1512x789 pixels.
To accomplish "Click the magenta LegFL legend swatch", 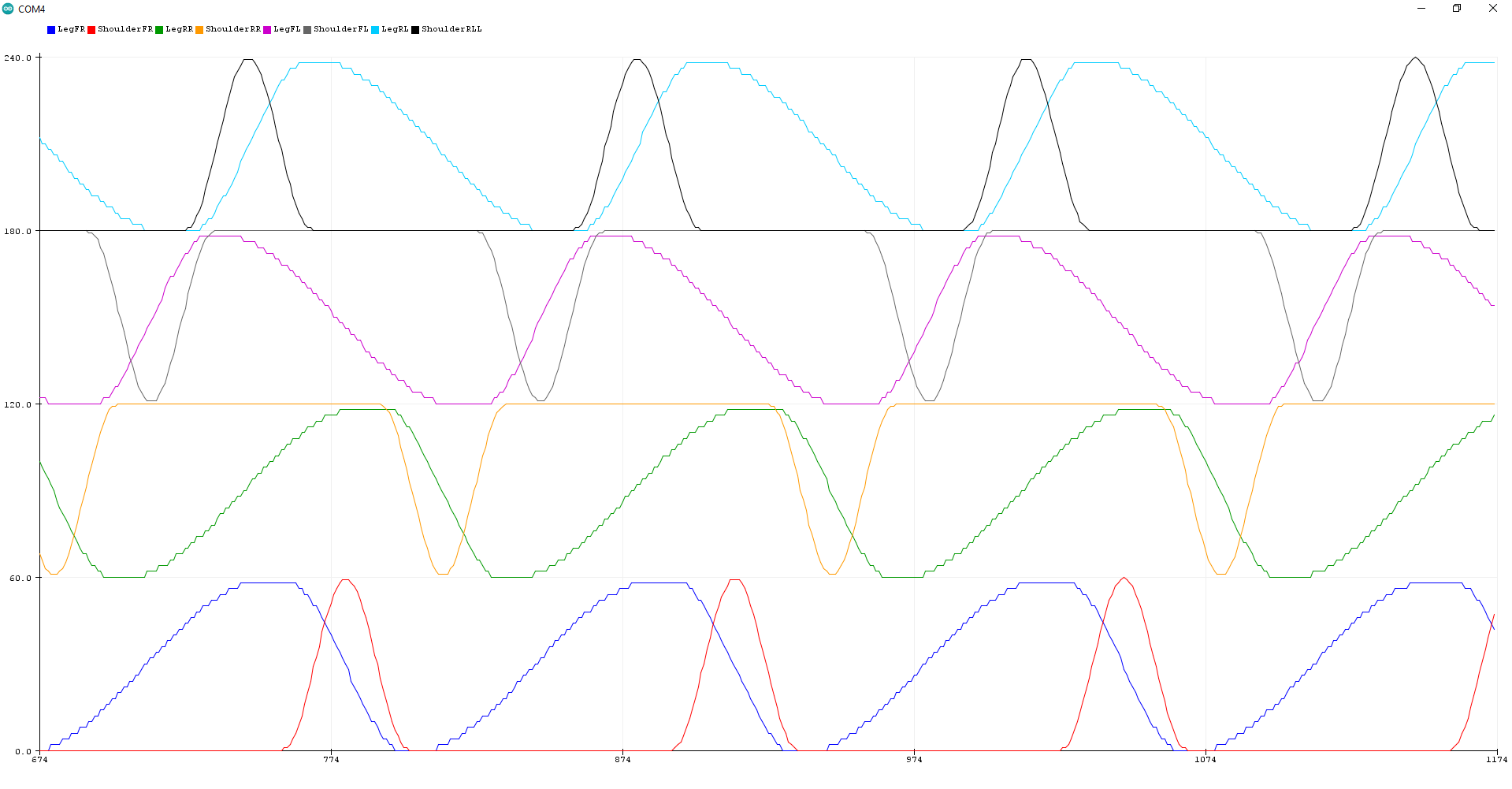I will click(x=267, y=30).
